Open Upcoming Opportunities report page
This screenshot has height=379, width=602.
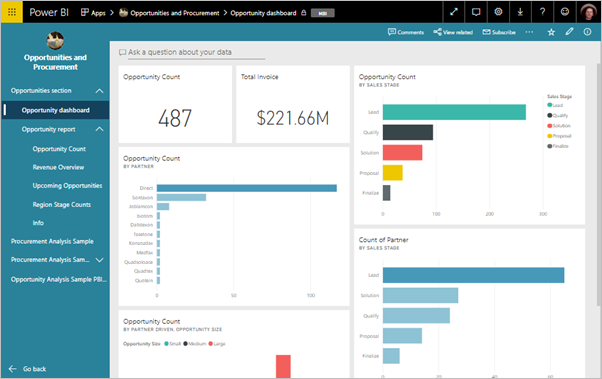point(67,186)
